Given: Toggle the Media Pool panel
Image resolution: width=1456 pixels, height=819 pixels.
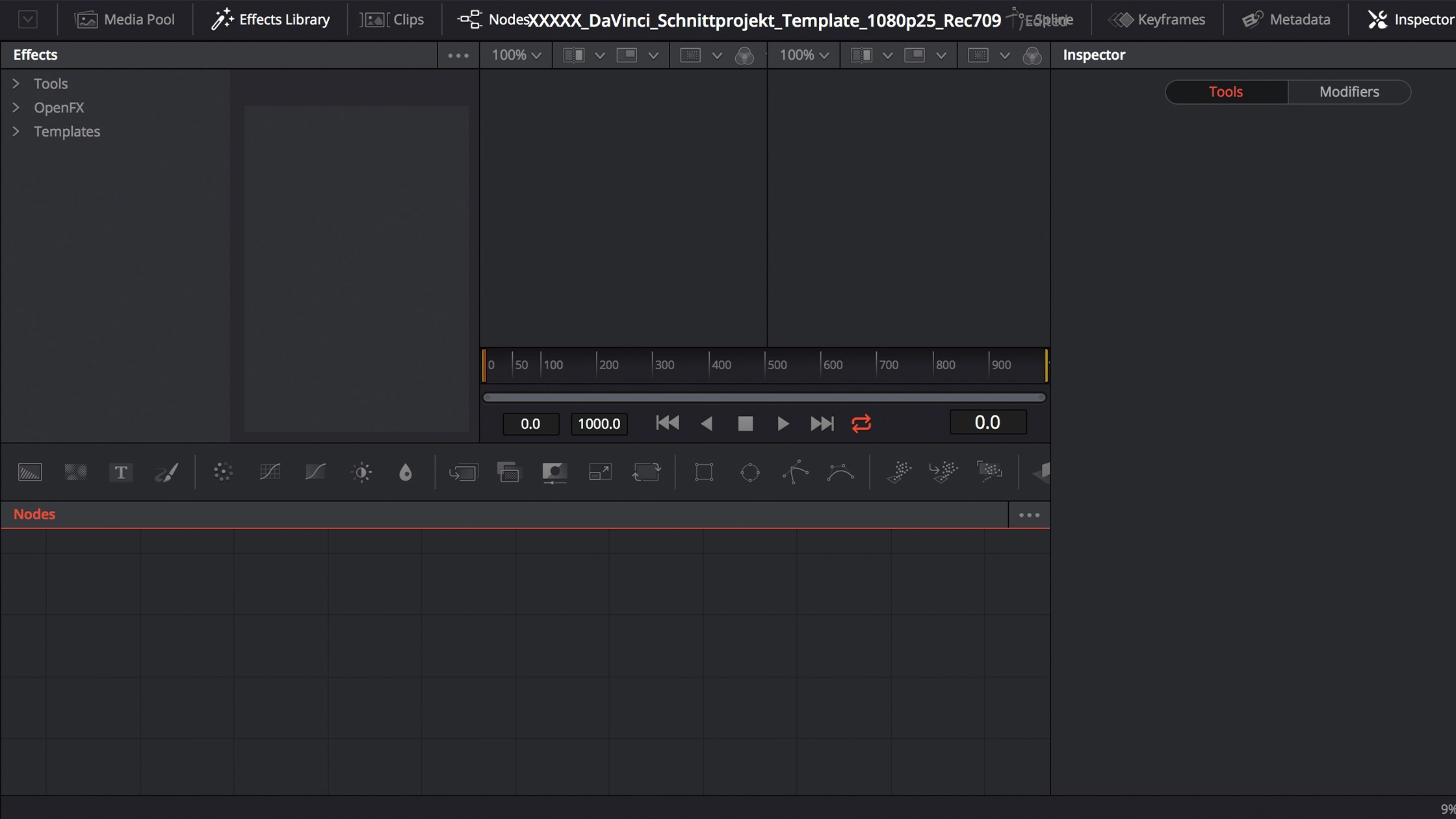Looking at the screenshot, I should [x=125, y=19].
